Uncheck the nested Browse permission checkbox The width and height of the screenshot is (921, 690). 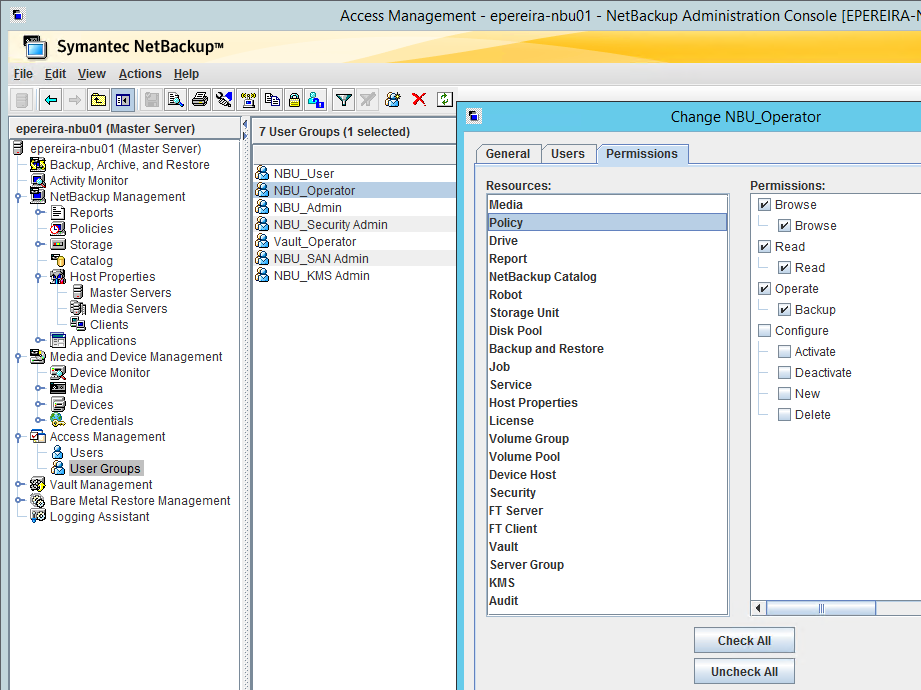784,225
